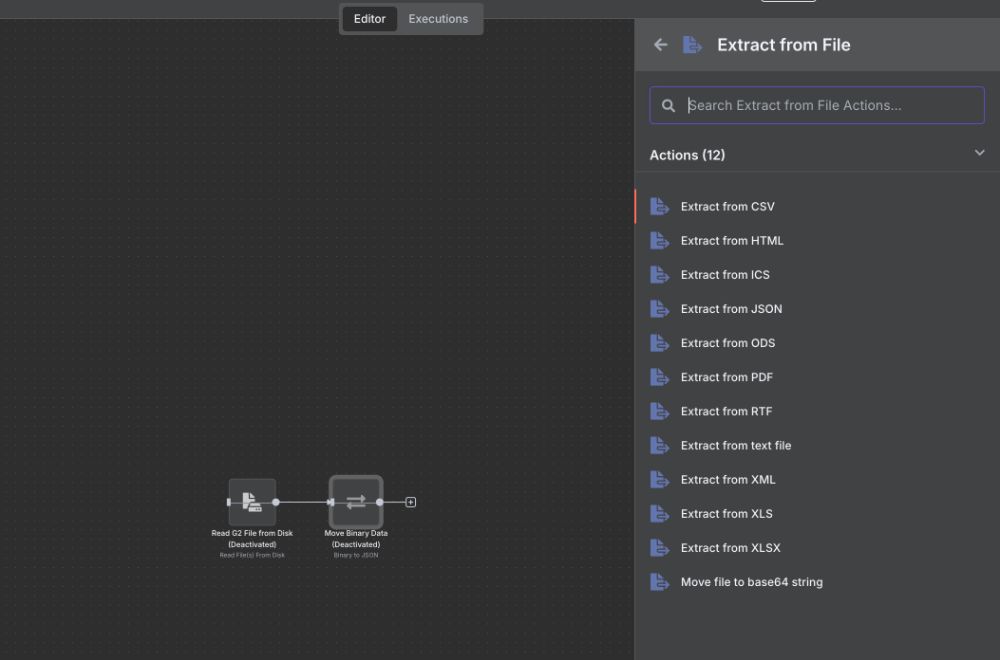Select the Move Binary Data node
This screenshot has width=1000, height=660.
coord(356,502)
